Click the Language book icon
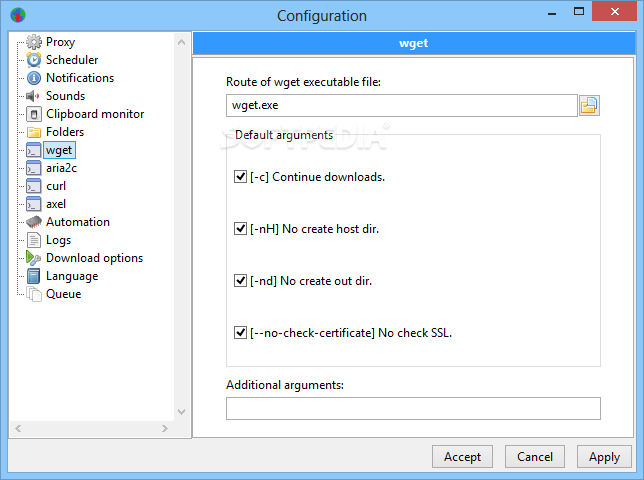 coord(34,276)
